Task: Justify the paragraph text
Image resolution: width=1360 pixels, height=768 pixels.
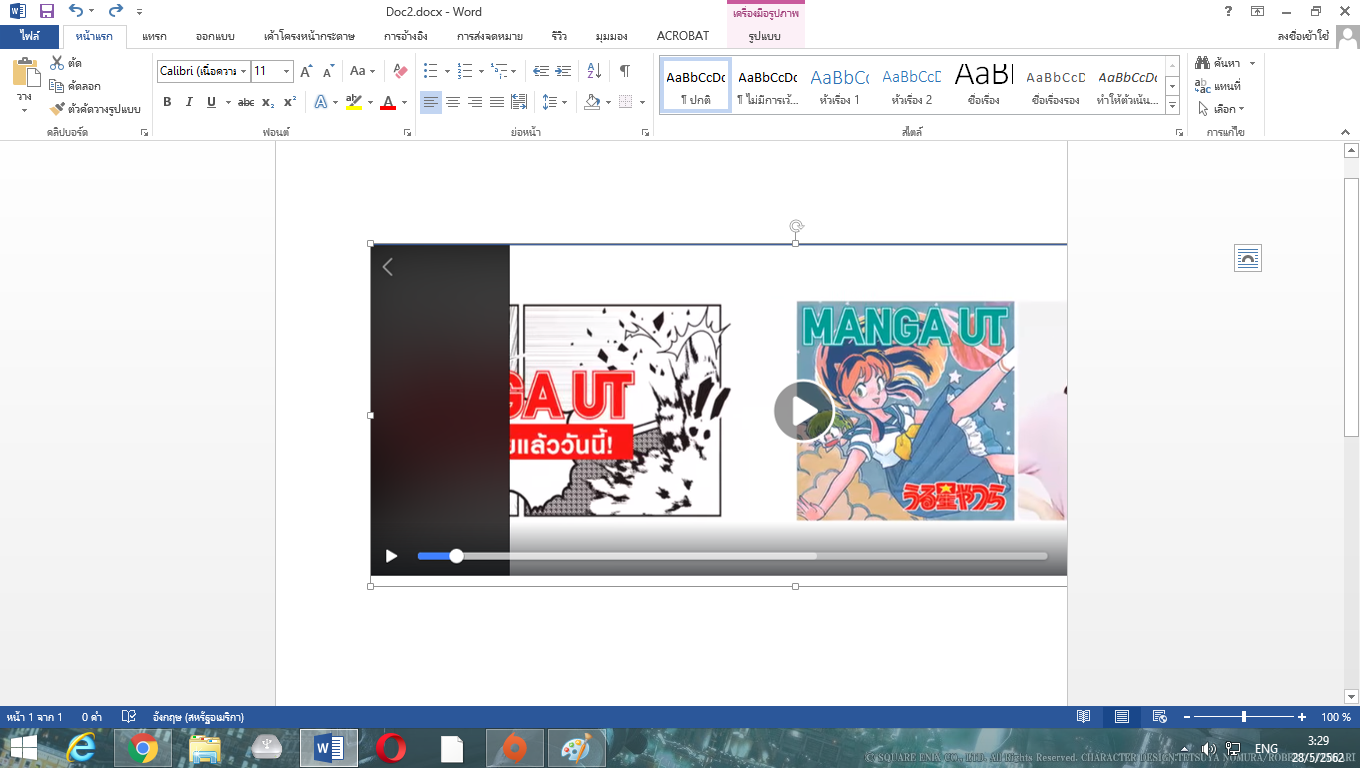Action: [x=497, y=102]
